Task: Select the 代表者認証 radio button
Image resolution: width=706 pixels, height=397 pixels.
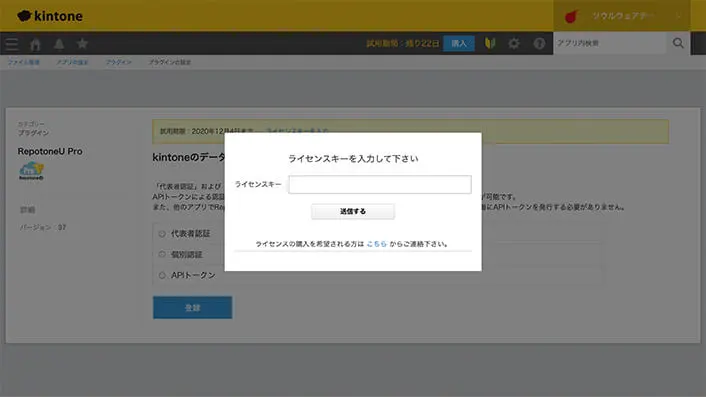Action: 162,234
